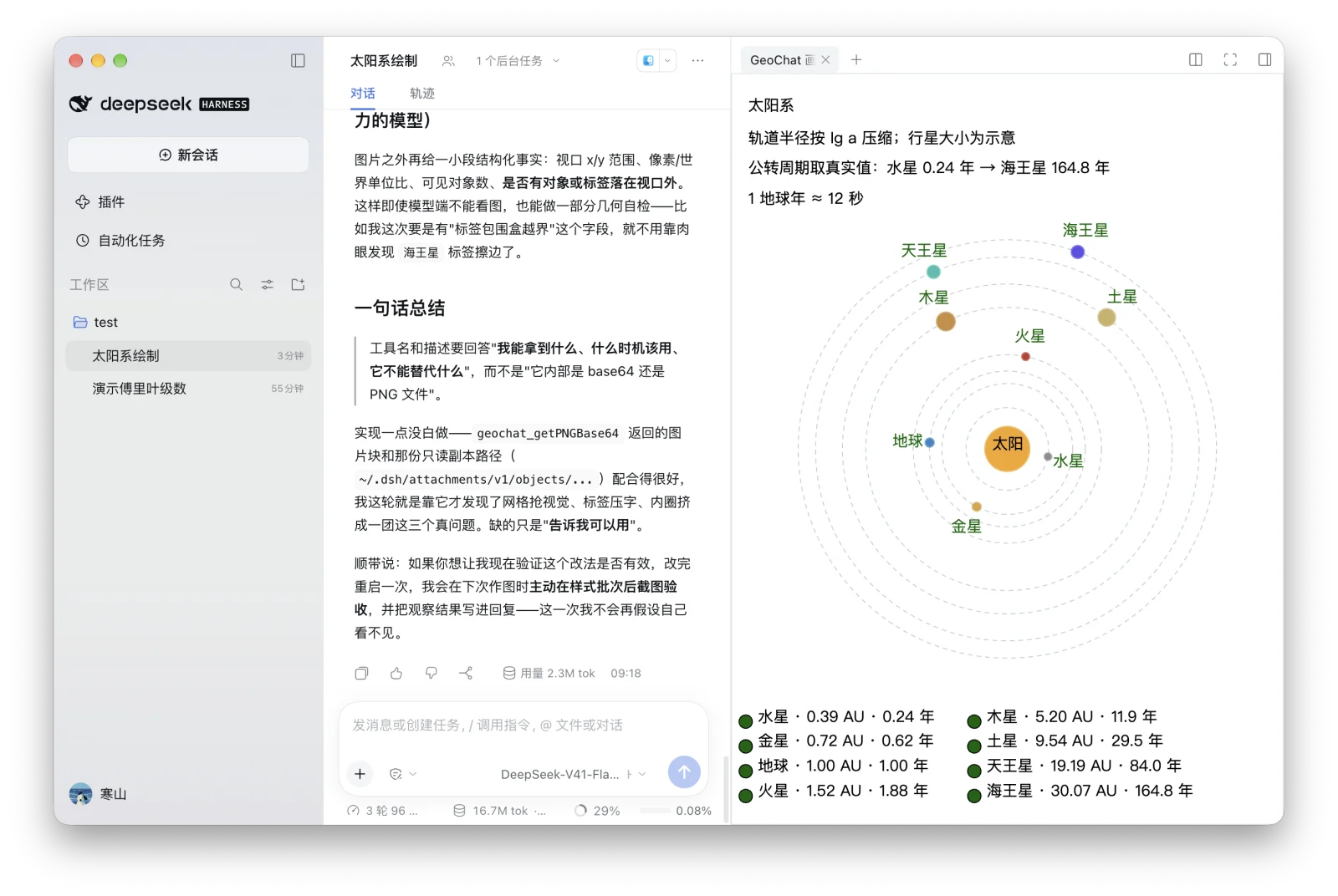Click the participants icon beside the title
1338x896 pixels.
coord(448,60)
